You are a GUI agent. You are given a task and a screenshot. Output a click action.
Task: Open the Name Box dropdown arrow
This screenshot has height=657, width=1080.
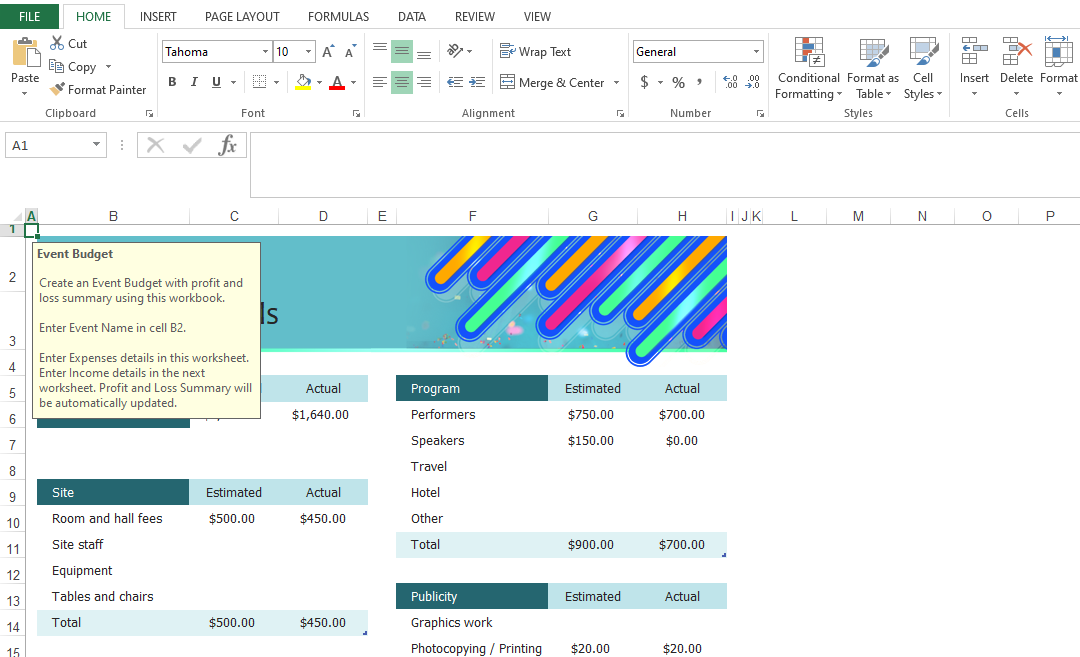point(96,145)
